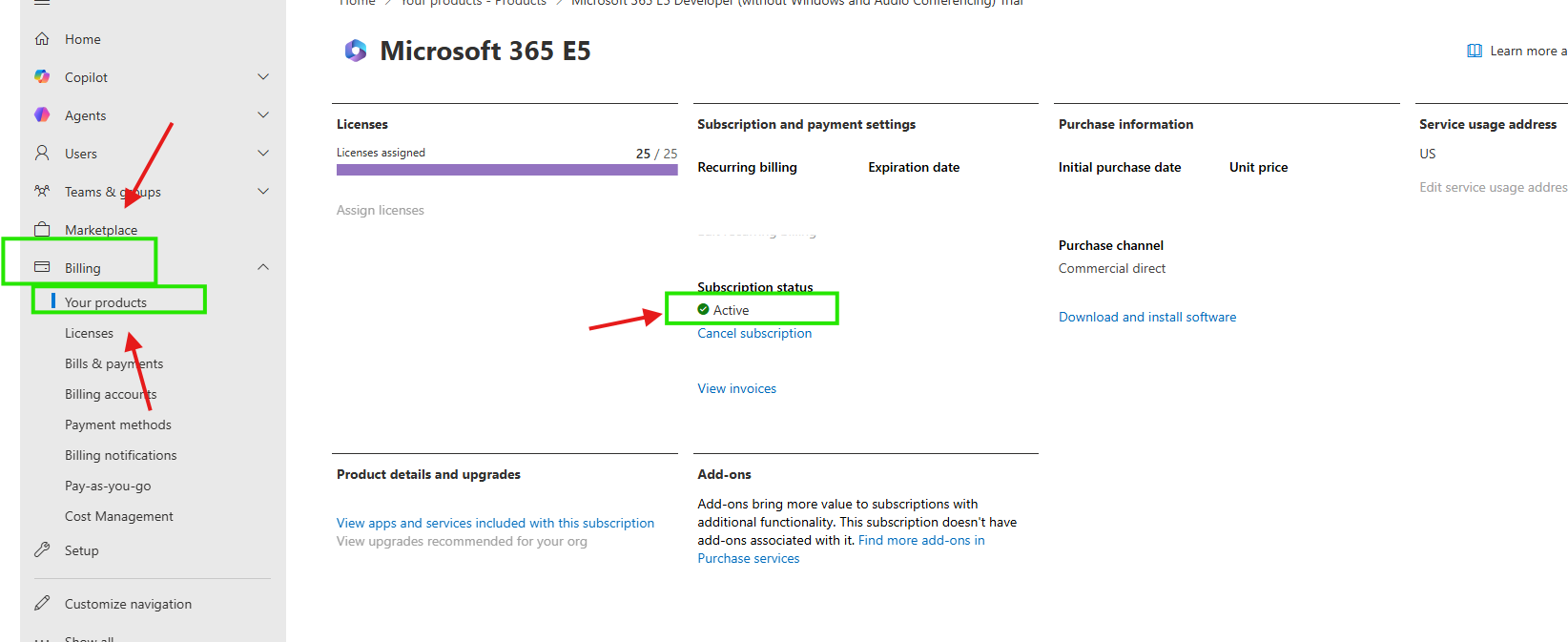Click the 25 / 25 licenses count
The image size is (1568, 642).
pos(656,154)
